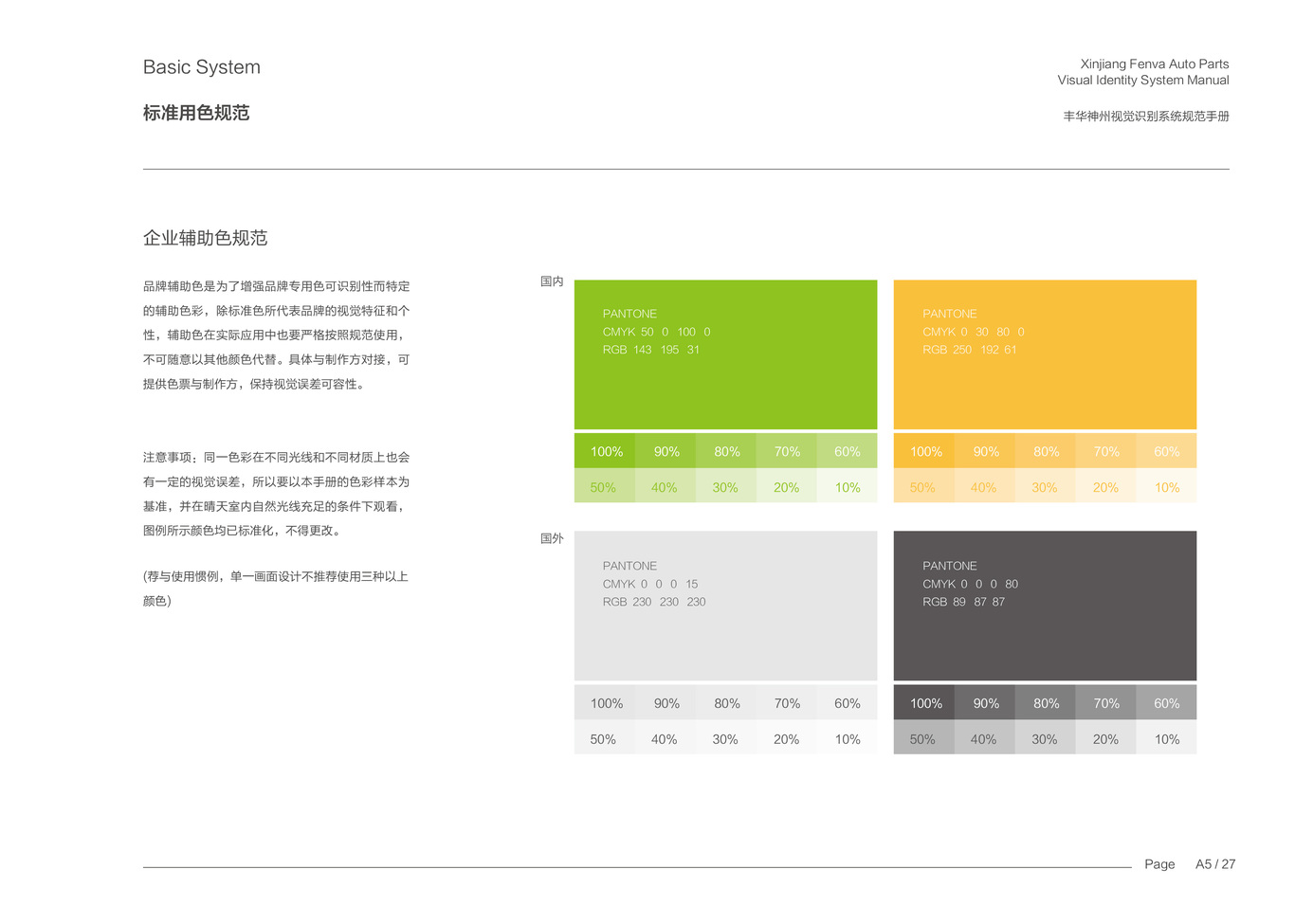Click the dark gray 50% tint swatch

pos(924,737)
